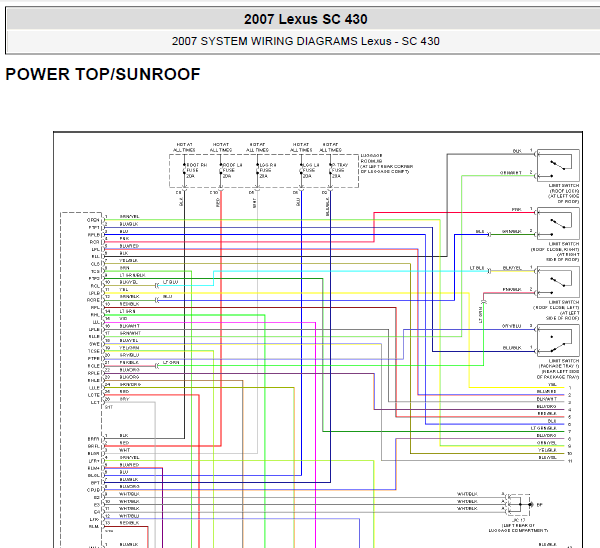The width and height of the screenshot is (600, 548).
Task: Click the Package Tray limit switch symbol
Action: pyautogui.click(x=558, y=340)
